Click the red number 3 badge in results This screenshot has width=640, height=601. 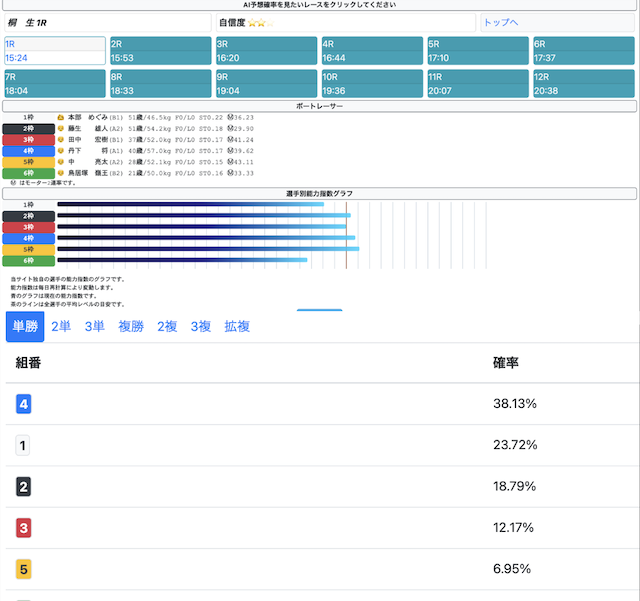pyautogui.click(x=24, y=528)
